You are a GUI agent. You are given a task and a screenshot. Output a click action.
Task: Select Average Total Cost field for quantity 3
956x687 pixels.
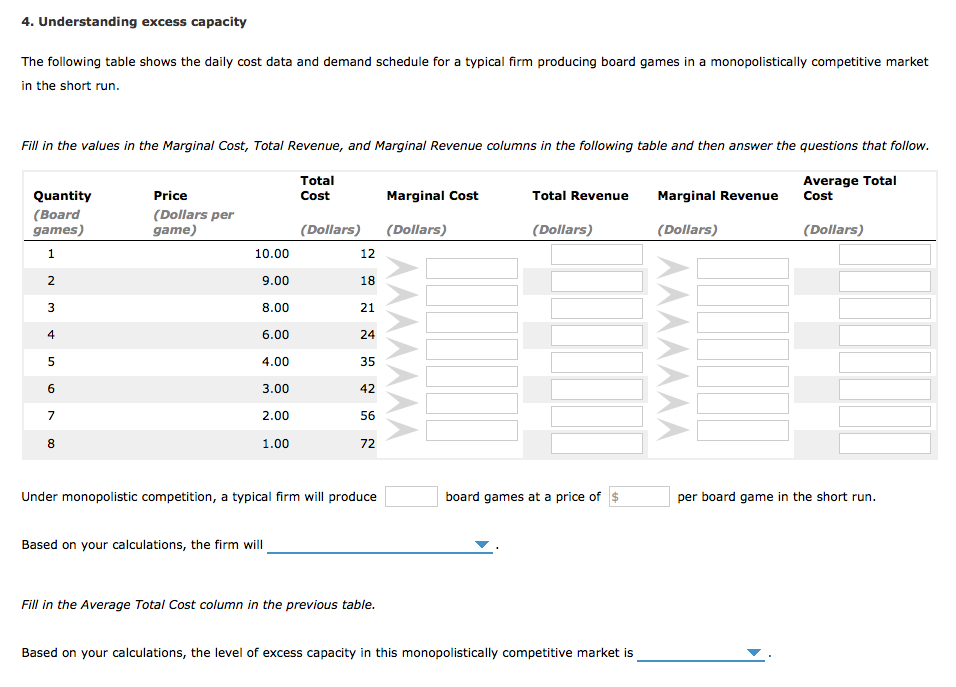tap(884, 308)
